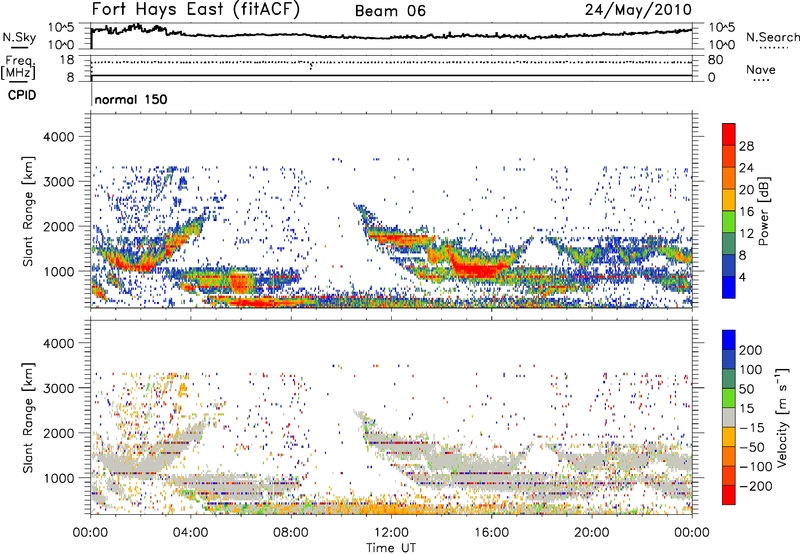
Task: Click the date "24/May/2010"
Action: coord(638,10)
